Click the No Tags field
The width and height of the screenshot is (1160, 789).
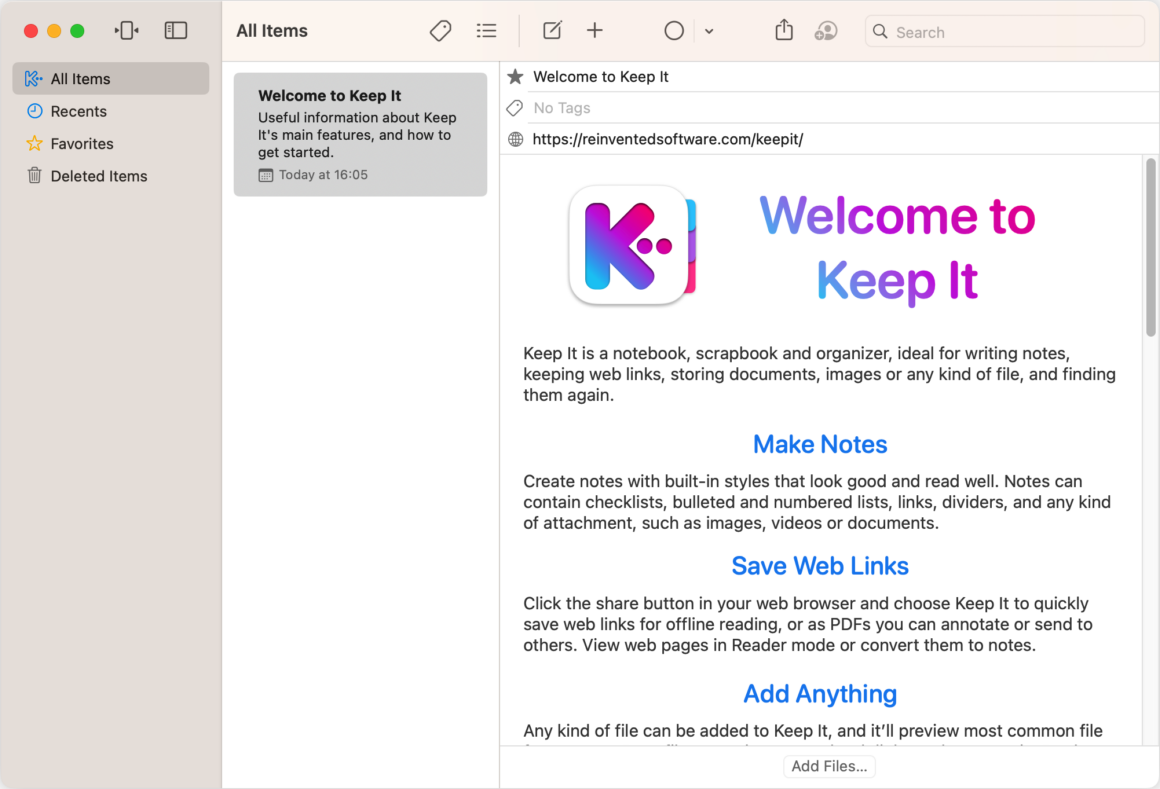(843, 108)
